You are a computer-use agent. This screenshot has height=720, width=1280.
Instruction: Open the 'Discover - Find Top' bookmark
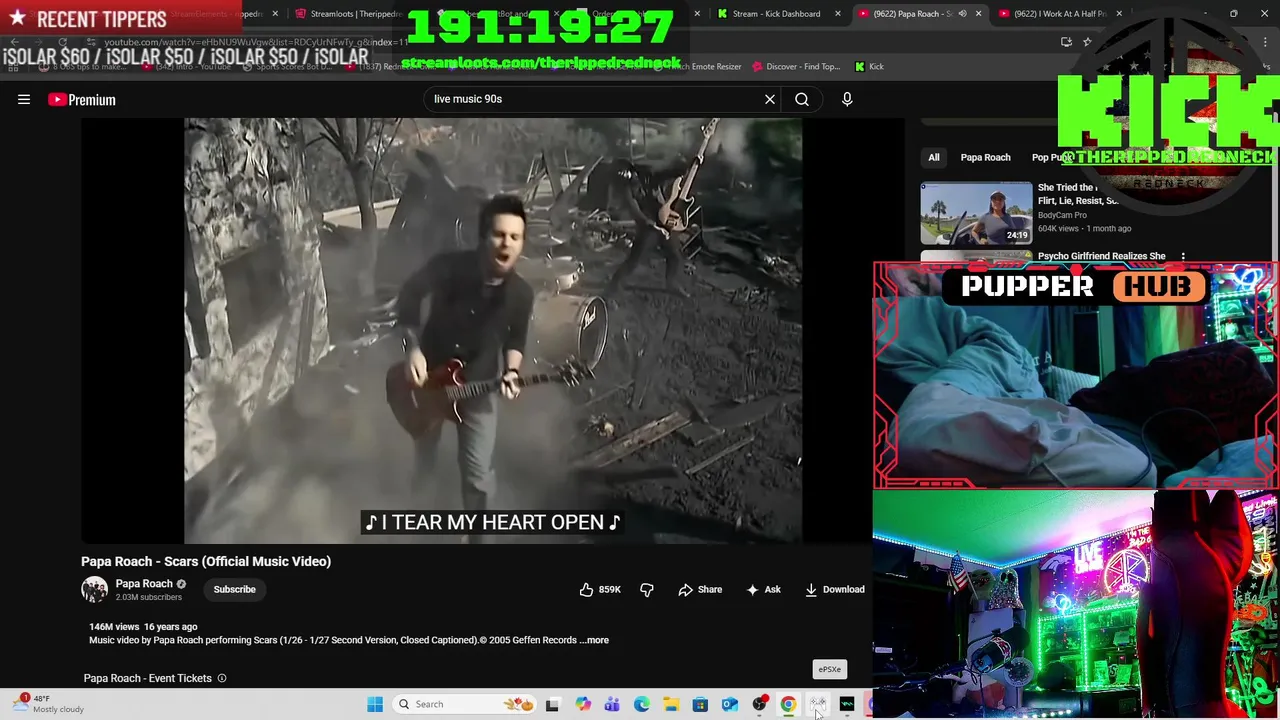(795, 66)
